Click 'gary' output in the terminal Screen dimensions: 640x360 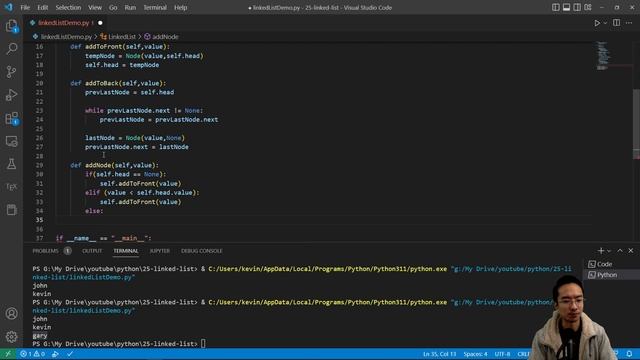pyautogui.click(x=40, y=336)
